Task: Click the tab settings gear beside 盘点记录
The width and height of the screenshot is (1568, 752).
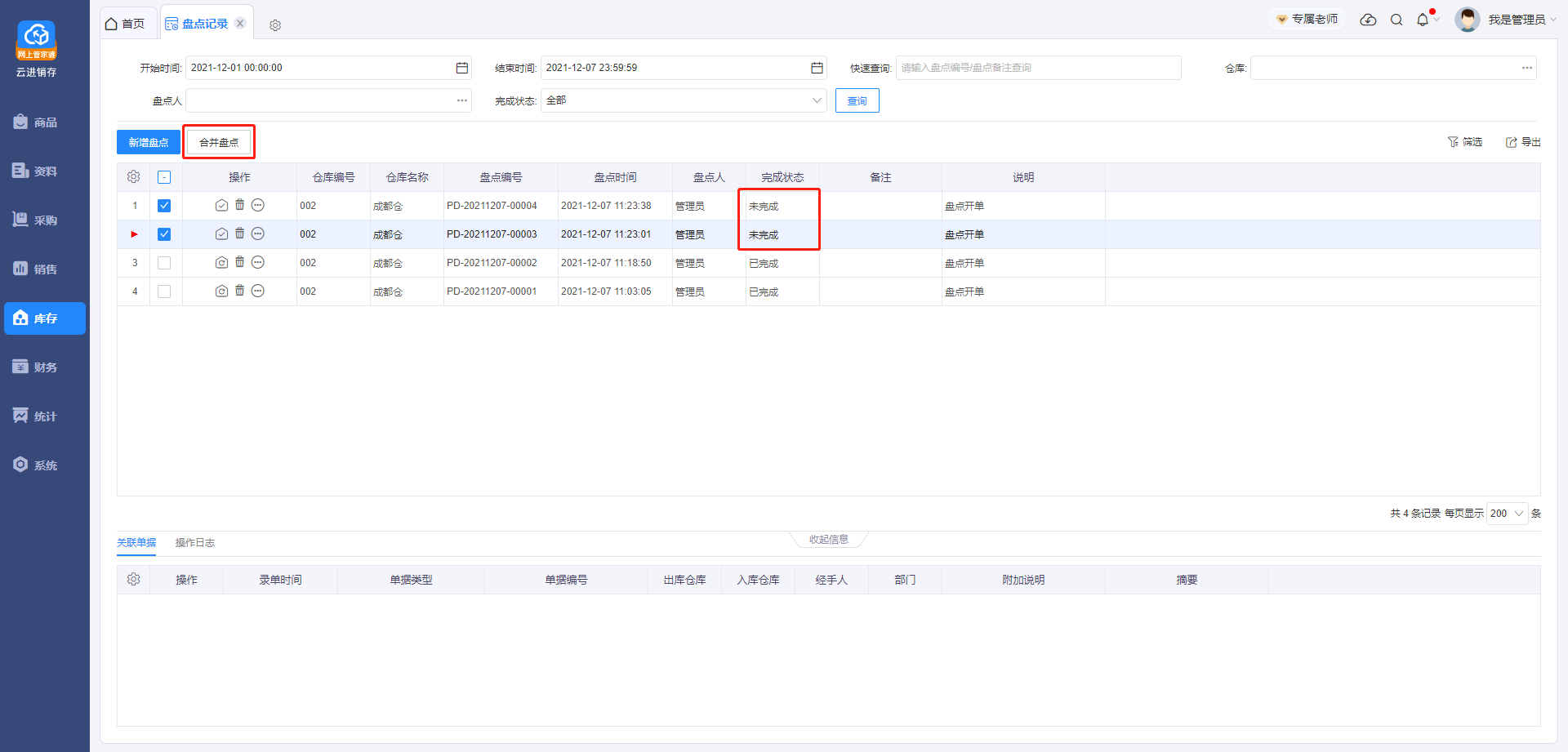Action: coord(275,25)
